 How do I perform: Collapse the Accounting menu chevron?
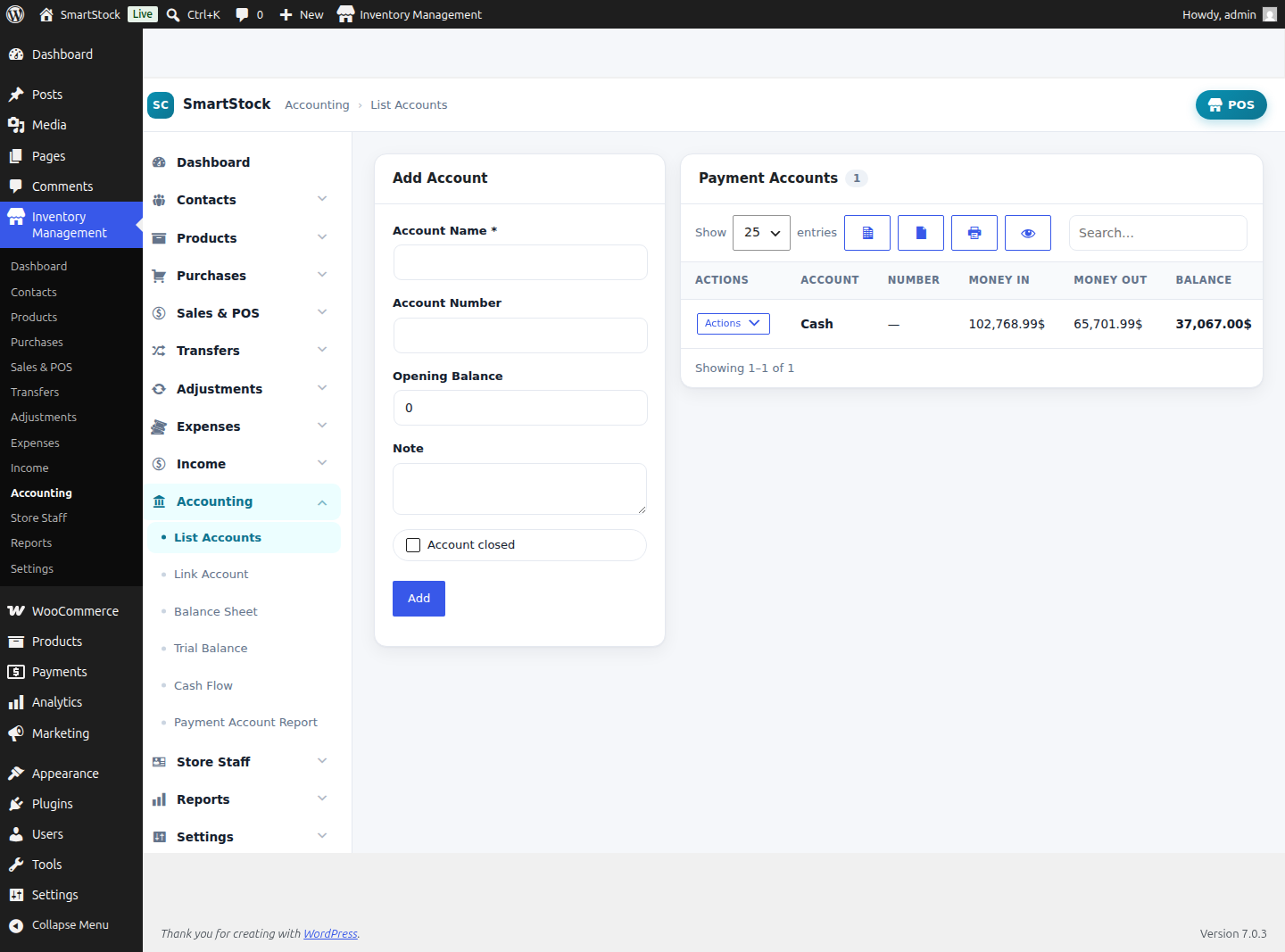(322, 502)
